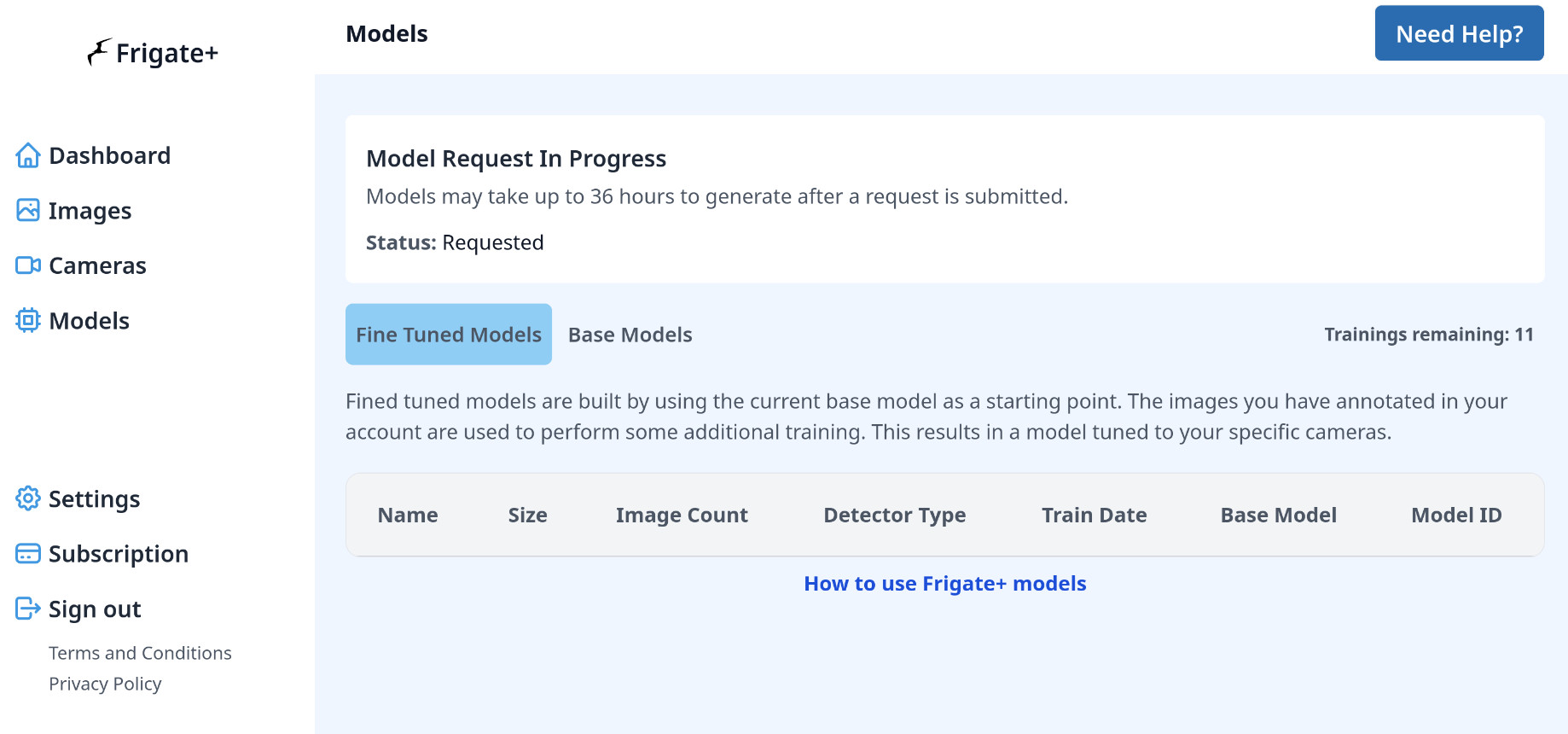Click the Sign out arrow icon
This screenshot has height=734, width=1568.
(x=28, y=609)
